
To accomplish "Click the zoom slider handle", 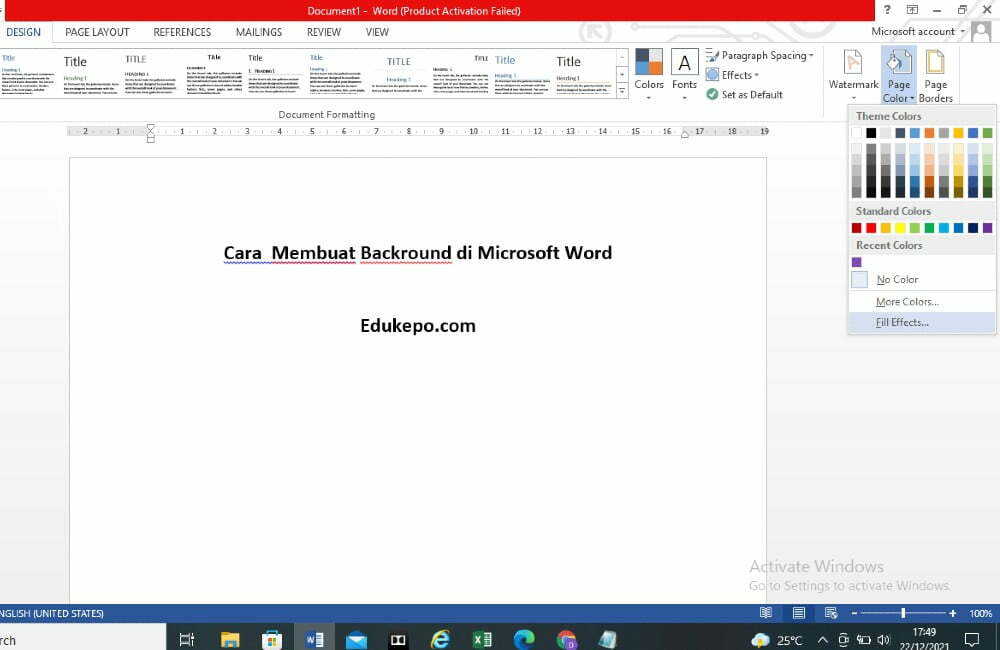I will click(904, 612).
